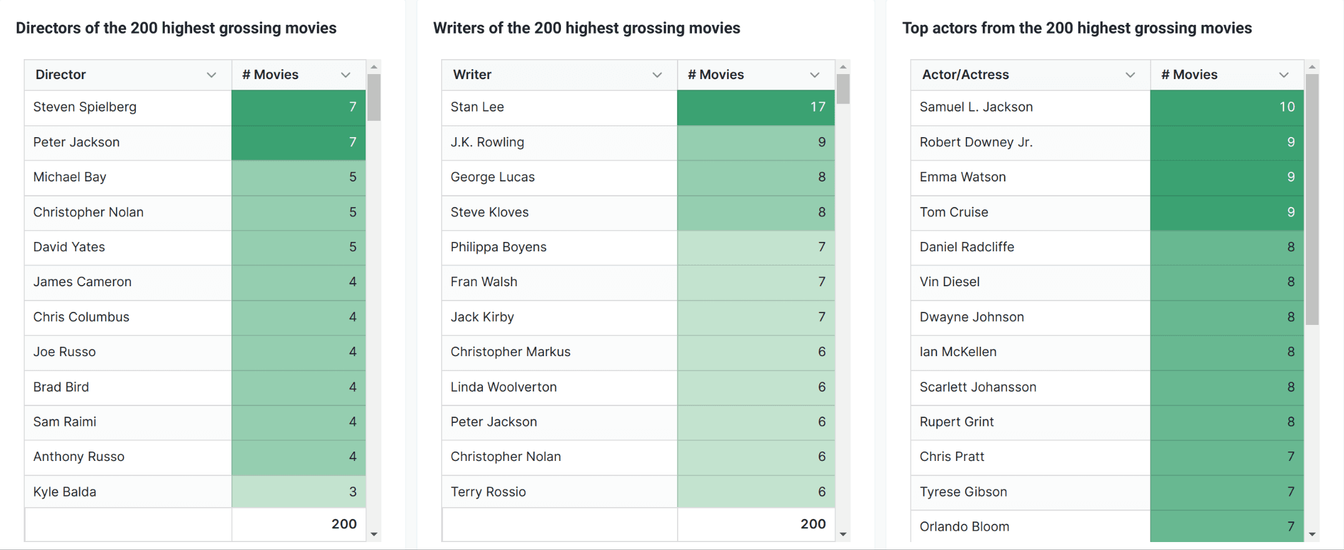Select David Yates in Directors table
The image size is (1344, 550).
[128, 247]
